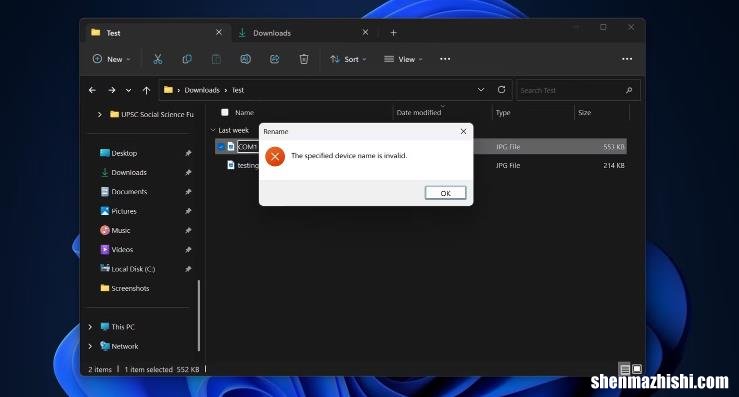Open the recent locations chevron

coord(128,91)
